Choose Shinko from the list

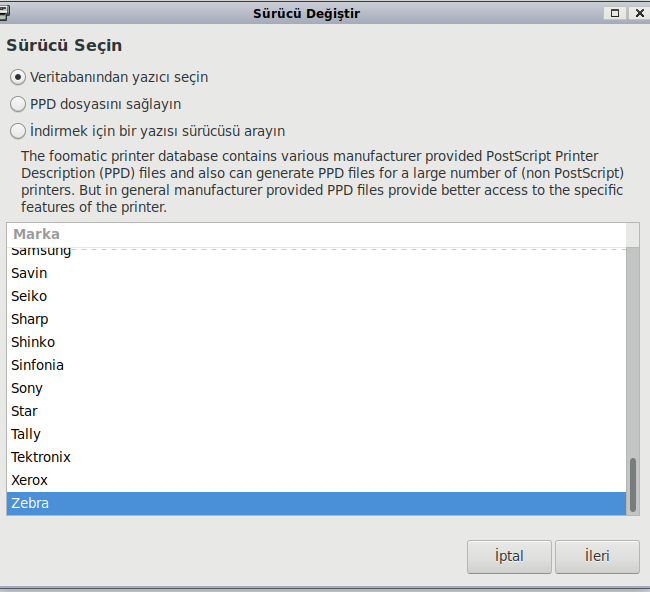[x=33, y=342]
